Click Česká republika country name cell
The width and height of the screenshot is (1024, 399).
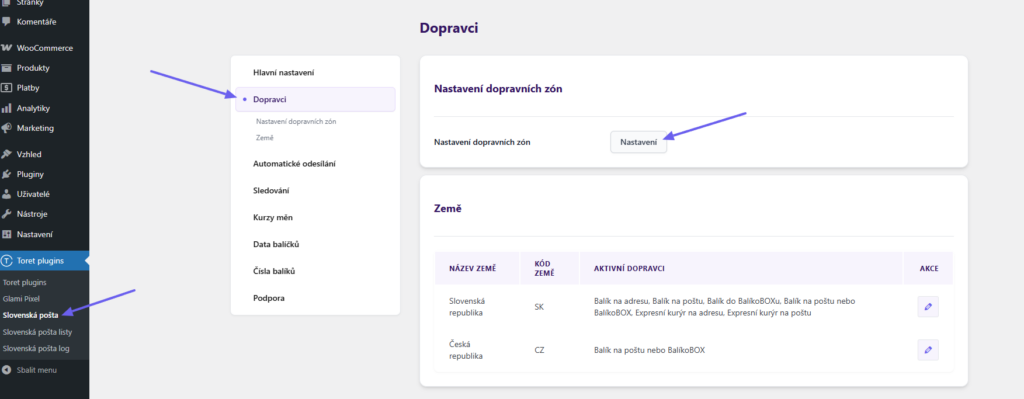coord(477,350)
